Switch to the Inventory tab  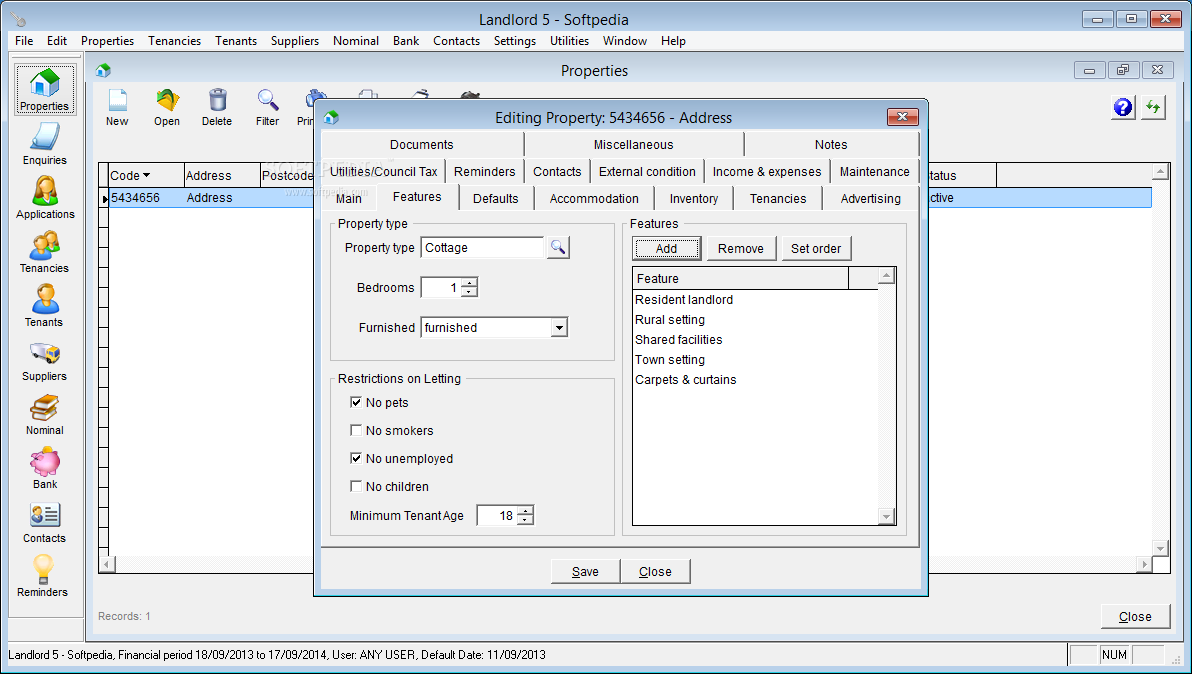(x=694, y=198)
